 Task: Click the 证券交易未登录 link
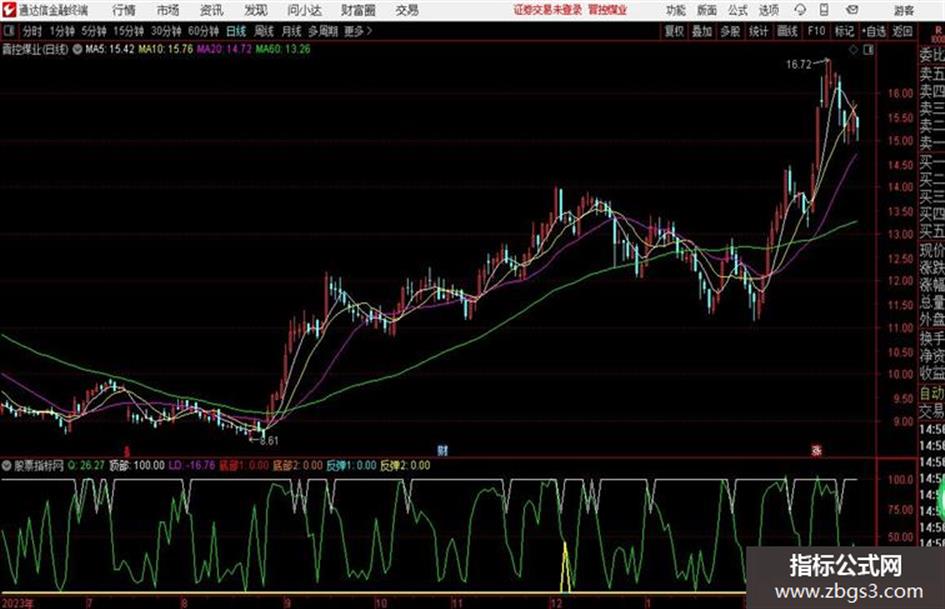[548, 10]
